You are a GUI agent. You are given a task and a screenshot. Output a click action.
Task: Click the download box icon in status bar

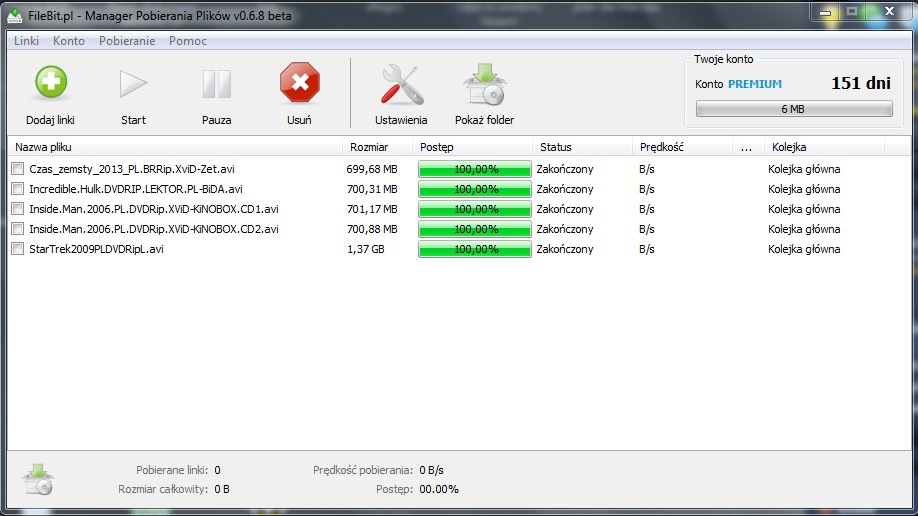39,479
